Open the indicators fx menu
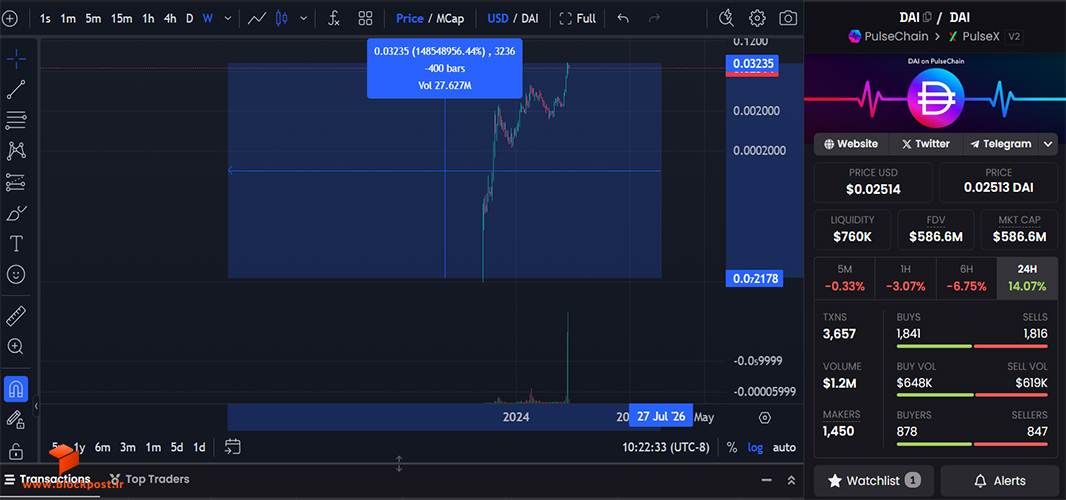 coord(334,18)
